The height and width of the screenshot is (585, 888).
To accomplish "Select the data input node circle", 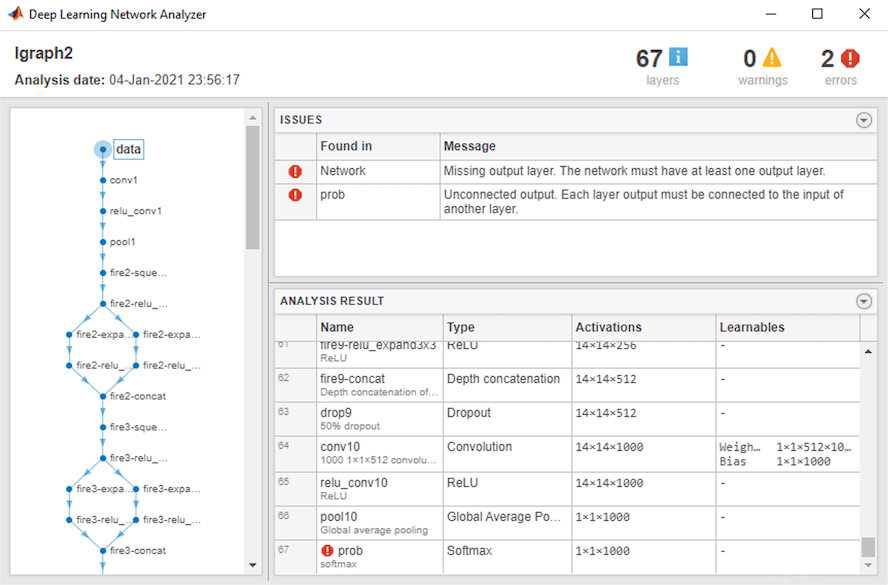I will tap(103, 149).
